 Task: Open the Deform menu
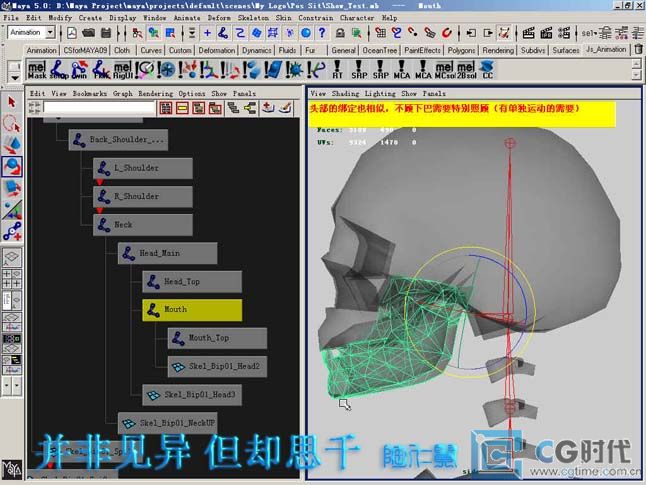(x=219, y=18)
